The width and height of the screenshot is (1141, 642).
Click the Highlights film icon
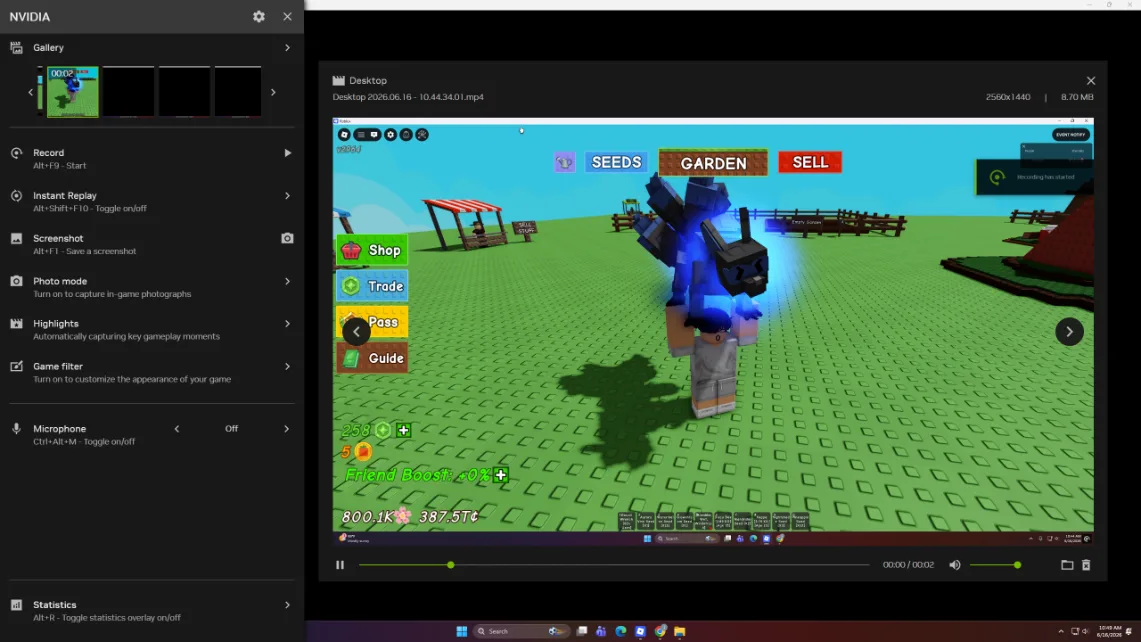16,323
